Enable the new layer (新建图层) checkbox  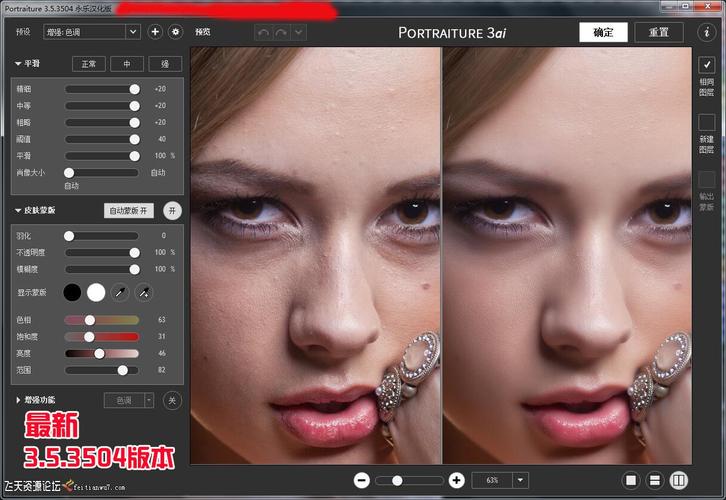[707, 122]
